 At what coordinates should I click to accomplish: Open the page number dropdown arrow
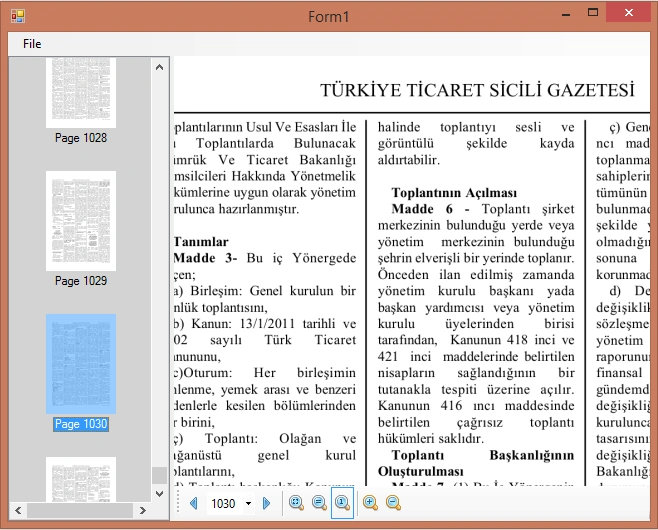coord(248,503)
